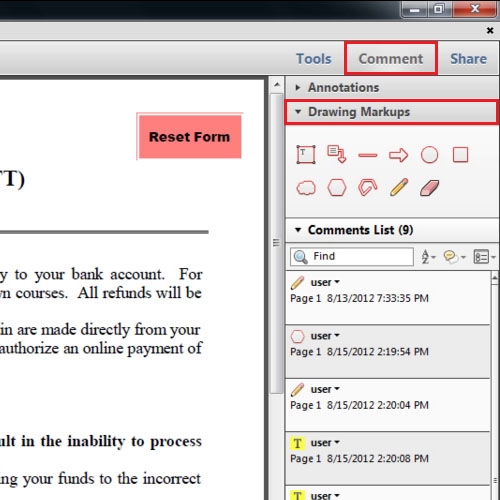Click the comments list scroll up arrow
This screenshot has width=500, height=500.
coord(495,277)
